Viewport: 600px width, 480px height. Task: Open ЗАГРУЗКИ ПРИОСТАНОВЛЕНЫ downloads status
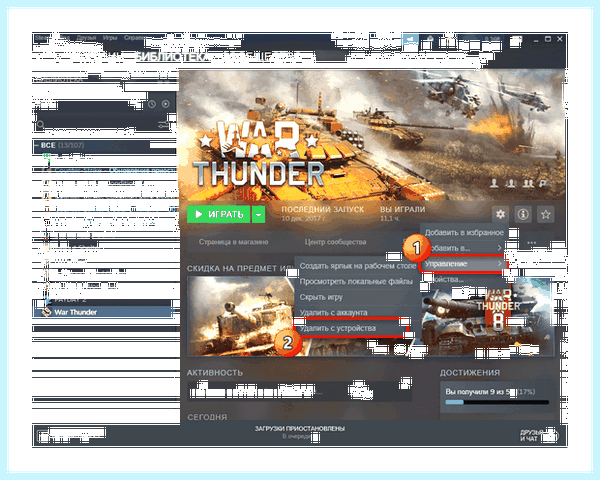(300, 428)
